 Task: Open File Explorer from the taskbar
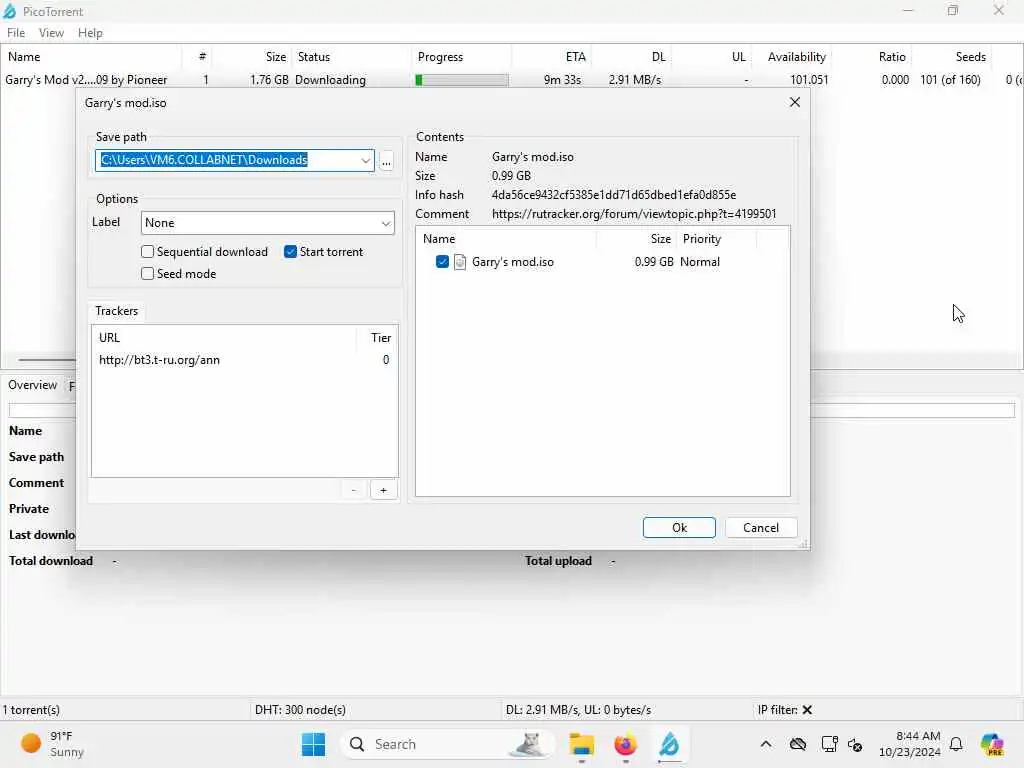[581, 744]
